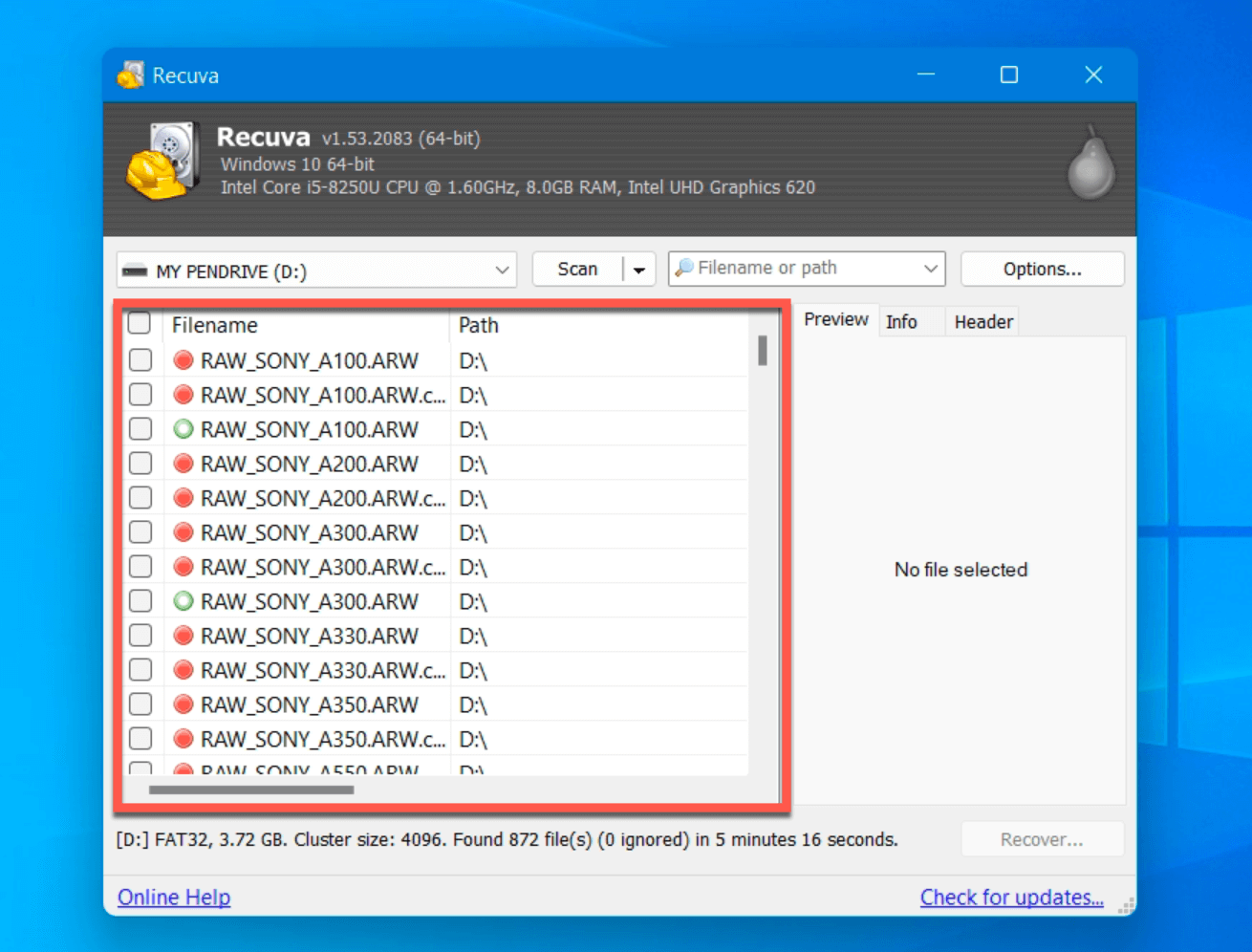
Task: Click the vertical scrollbar thumb in file list
Action: point(763,350)
